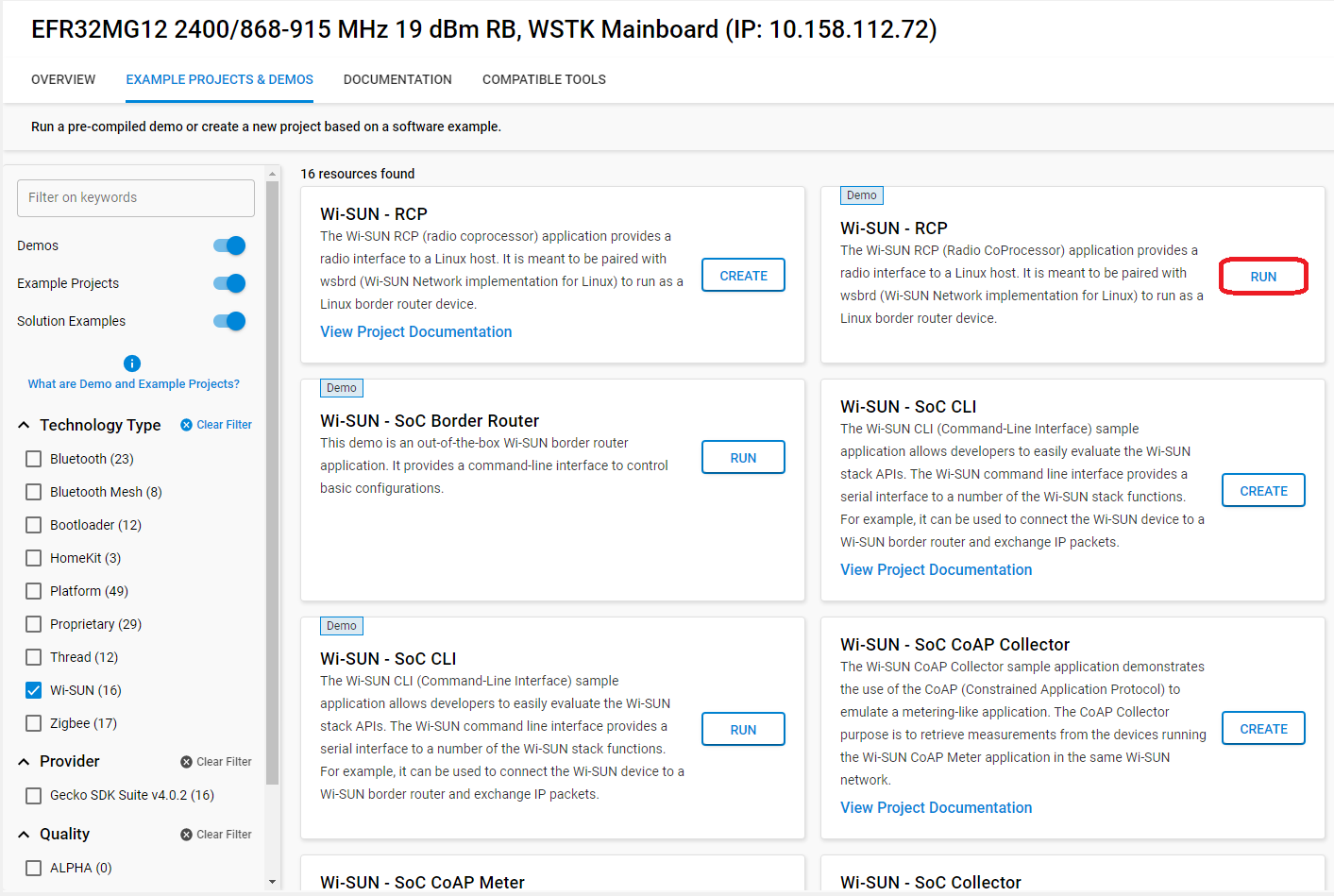1334x896 pixels.
Task: Open View Project Documentation for Wi-SUN RCP
Action: pyautogui.click(x=415, y=331)
